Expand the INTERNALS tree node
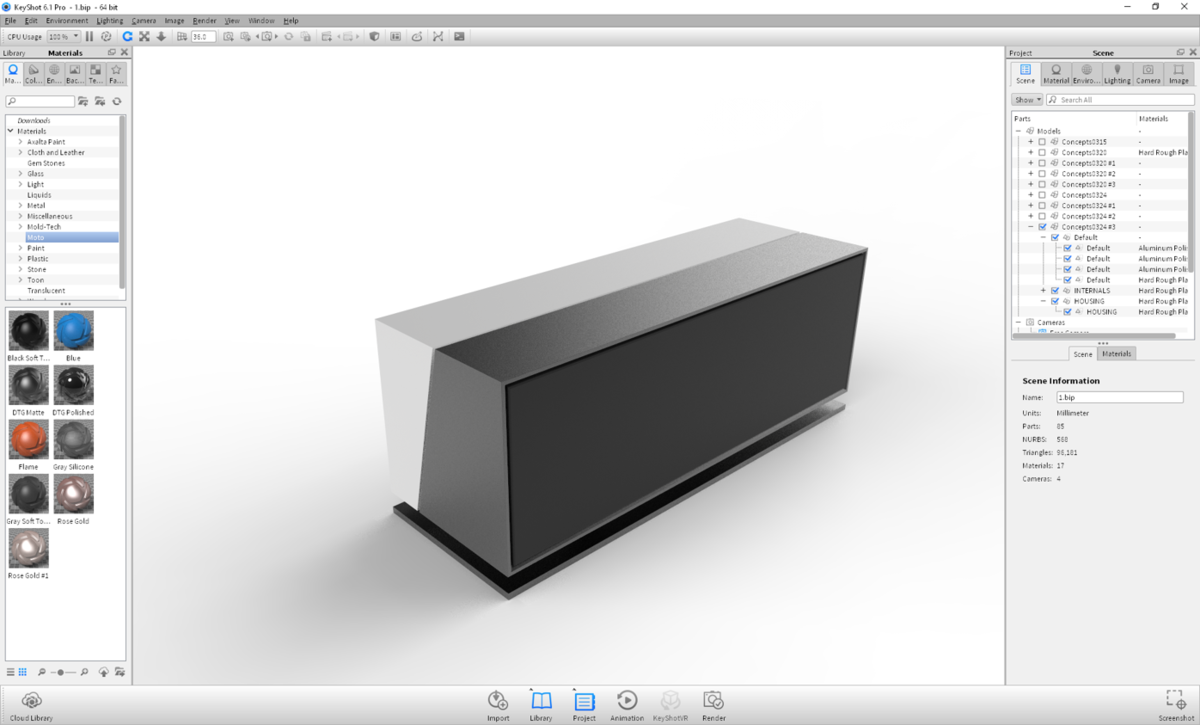Image resolution: width=1200 pixels, height=725 pixels. (x=1043, y=290)
